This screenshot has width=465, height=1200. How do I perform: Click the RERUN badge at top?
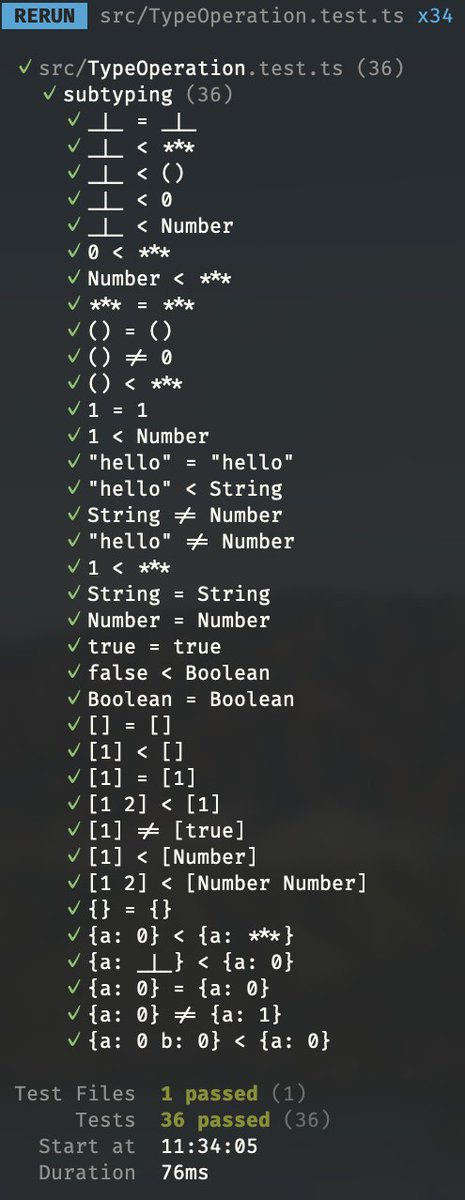tap(44, 16)
